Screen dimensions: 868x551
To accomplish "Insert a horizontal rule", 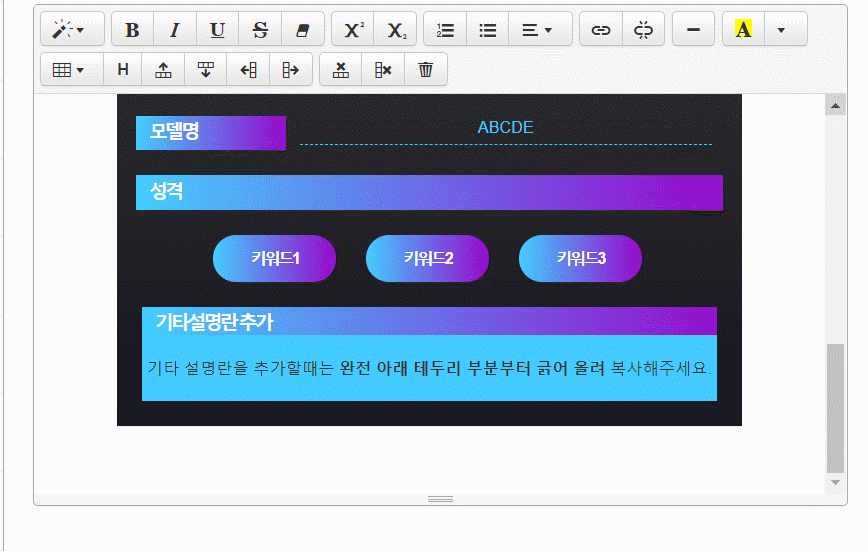I will coord(693,29).
